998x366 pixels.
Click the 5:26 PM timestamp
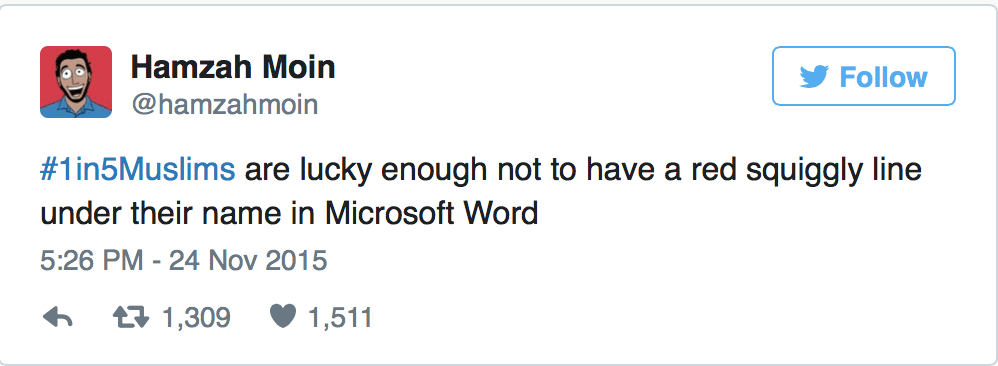pyautogui.click(x=92, y=261)
